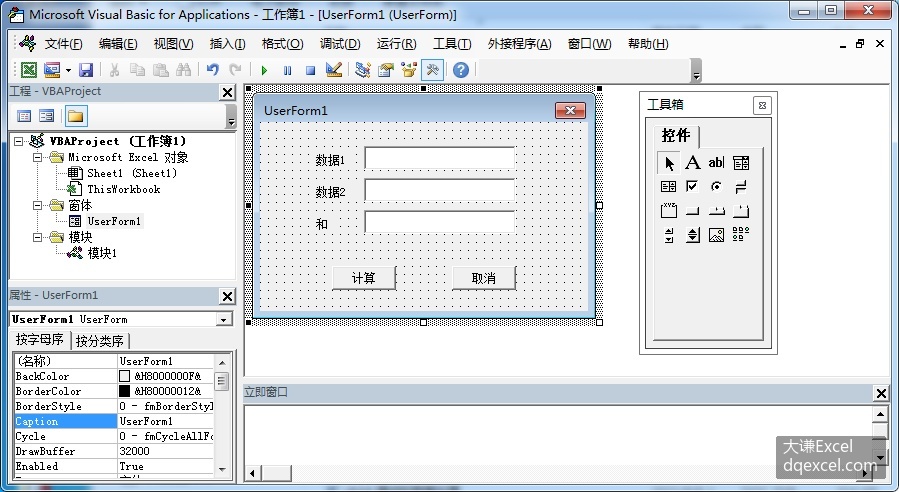Select the SpinButton tool in toolbox

(x=693, y=235)
